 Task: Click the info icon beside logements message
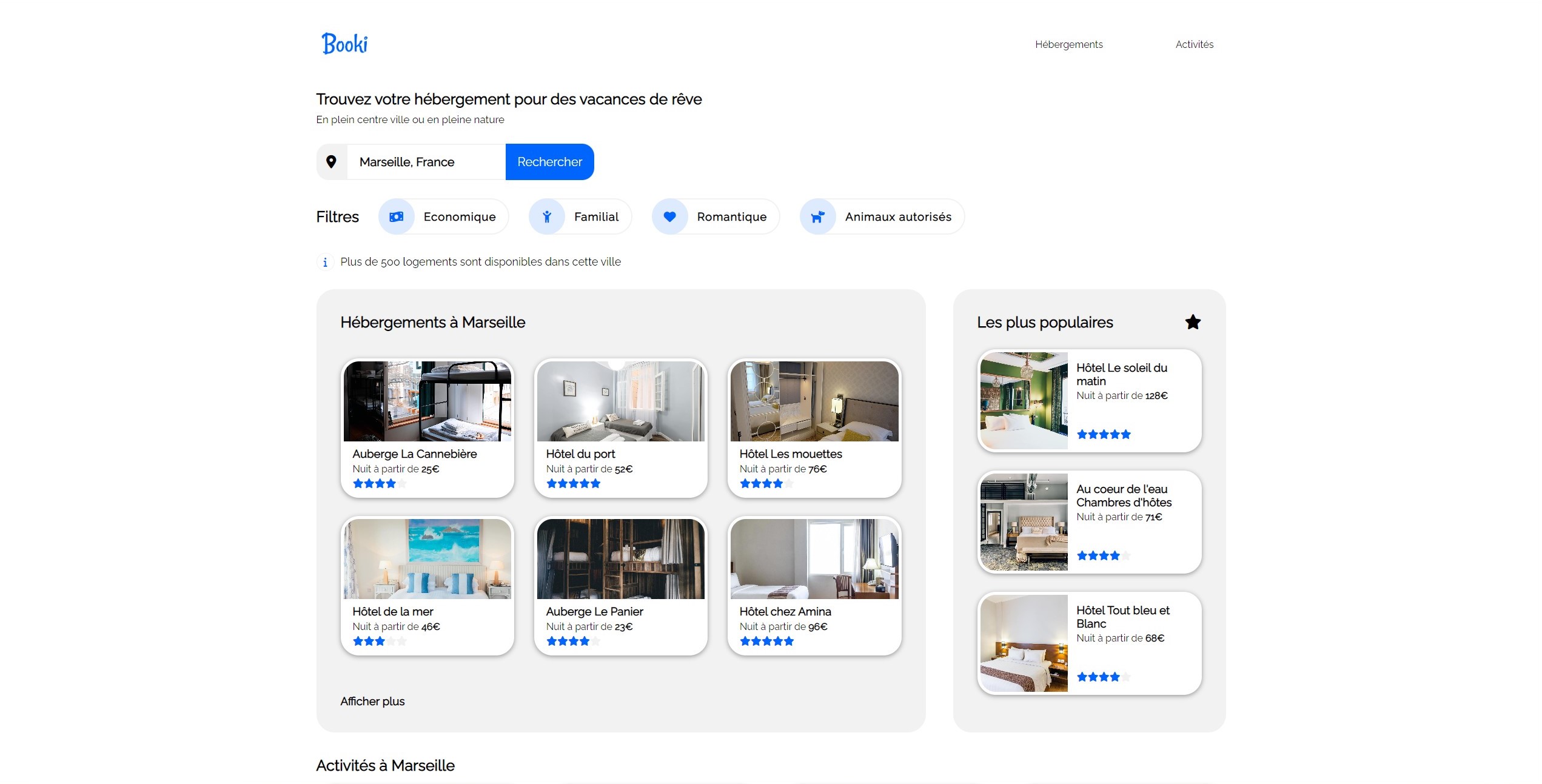[325, 262]
